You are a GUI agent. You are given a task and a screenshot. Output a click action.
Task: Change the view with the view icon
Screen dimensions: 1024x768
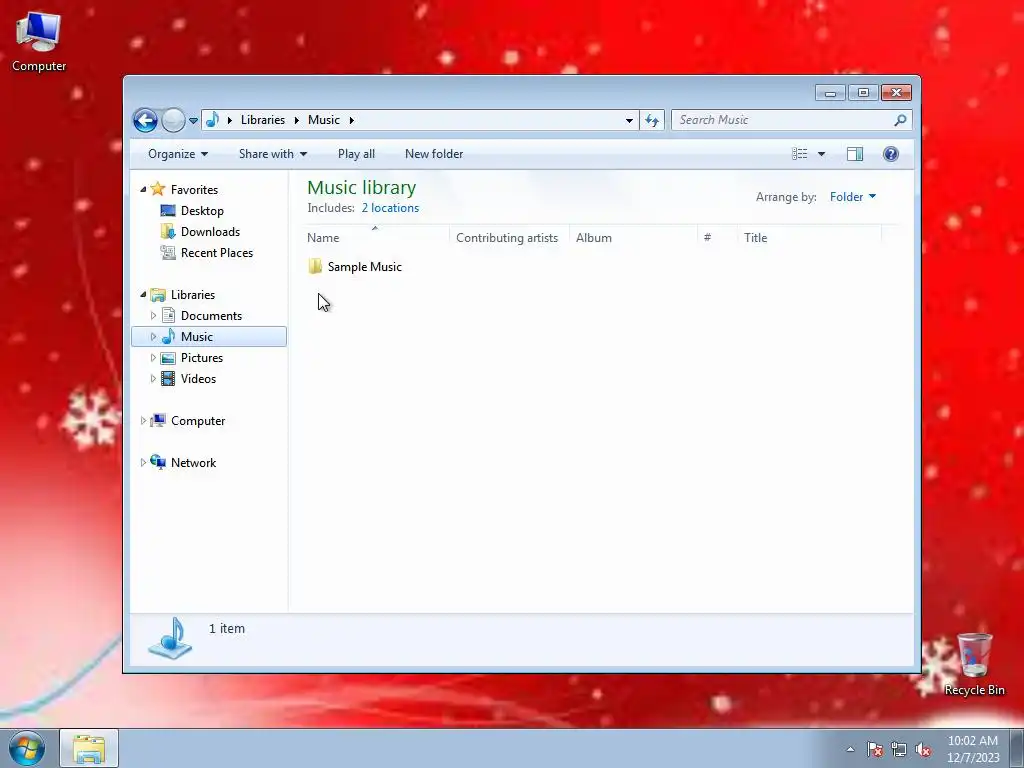point(799,154)
